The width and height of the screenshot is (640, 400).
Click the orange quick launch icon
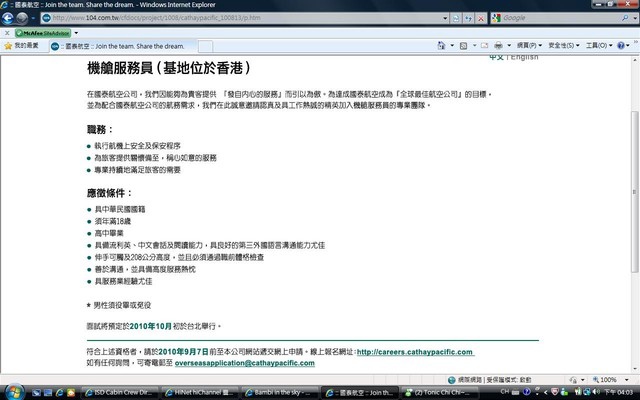pos(71,392)
